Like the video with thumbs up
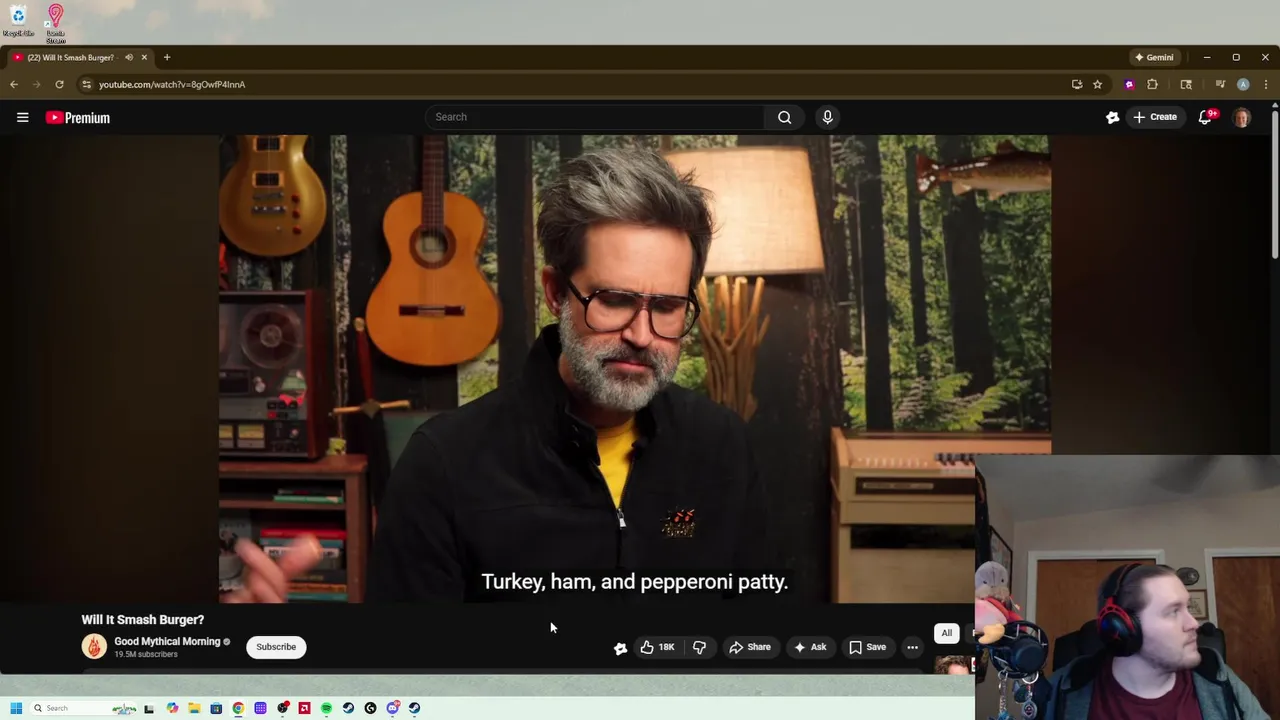The image size is (1280, 720). 658,647
